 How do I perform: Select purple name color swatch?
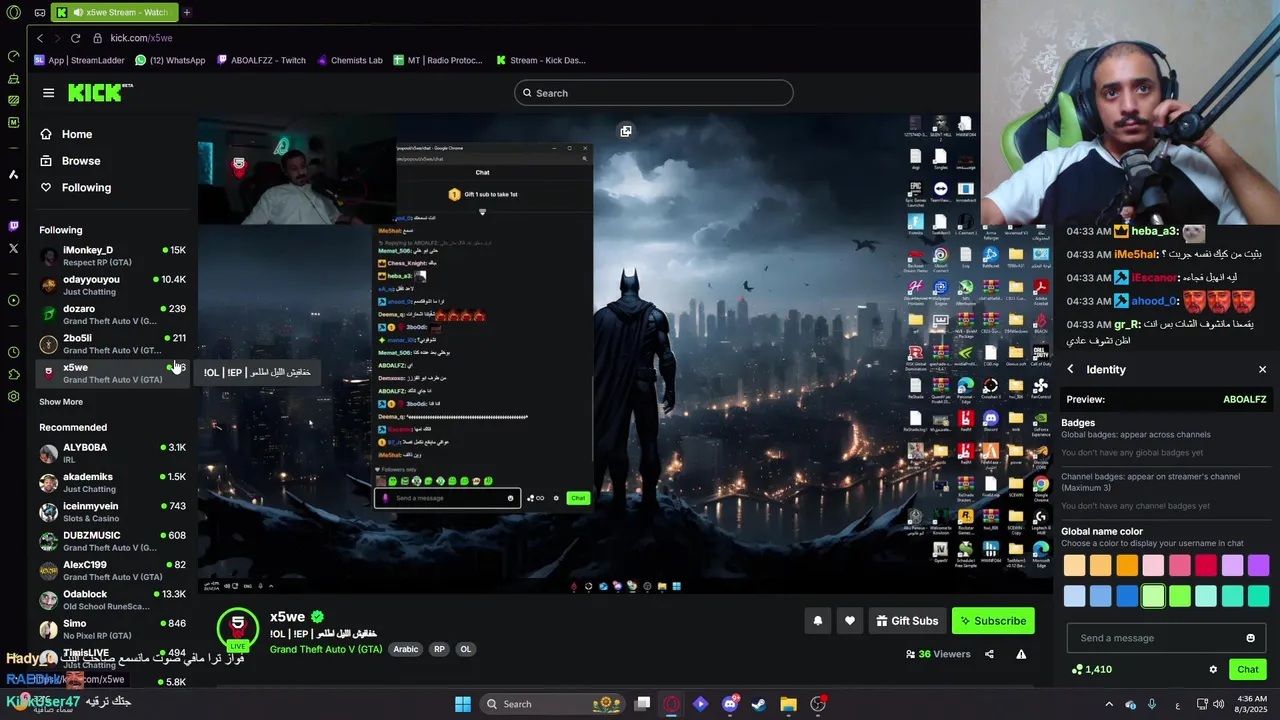(x=1258, y=566)
